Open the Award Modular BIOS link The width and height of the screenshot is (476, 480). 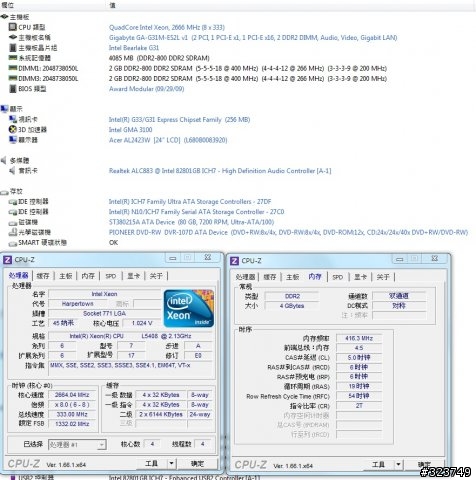[x=146, y=89]
